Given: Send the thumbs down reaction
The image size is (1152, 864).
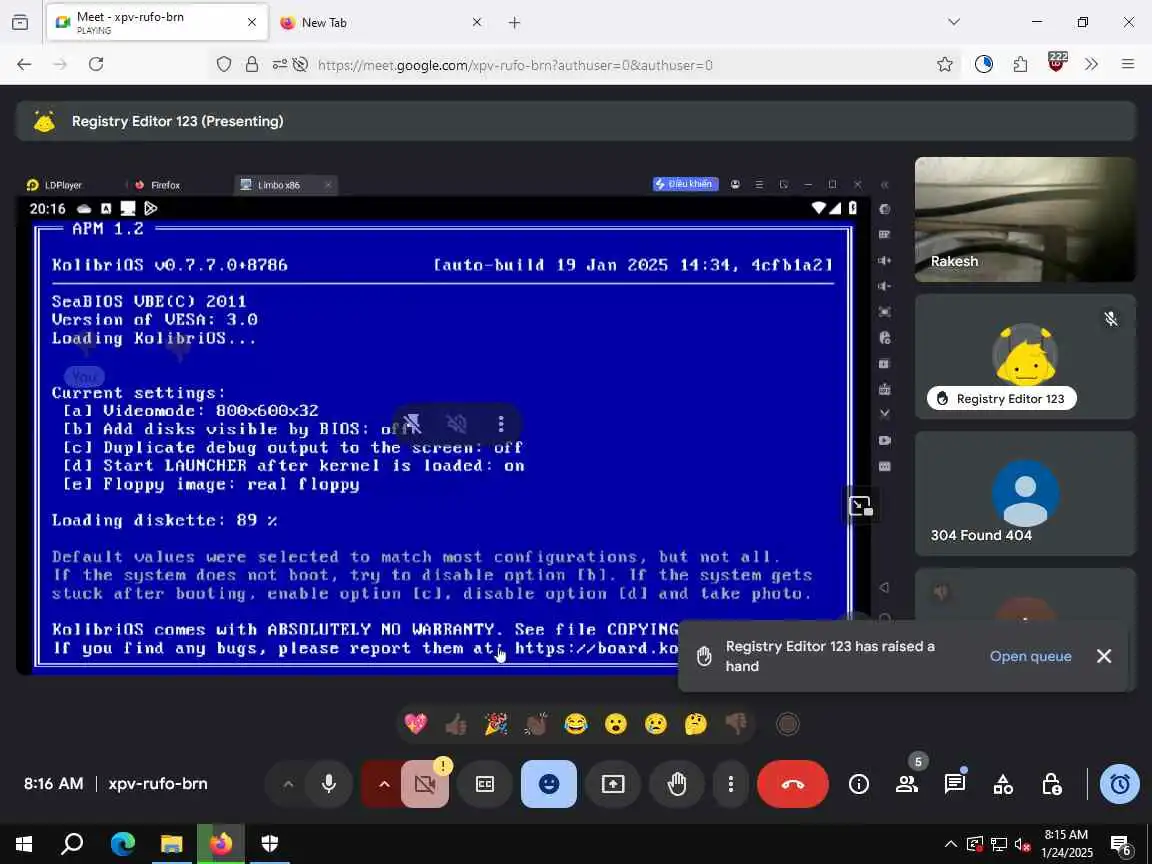Looking at the screenshot, I should 735,724.
